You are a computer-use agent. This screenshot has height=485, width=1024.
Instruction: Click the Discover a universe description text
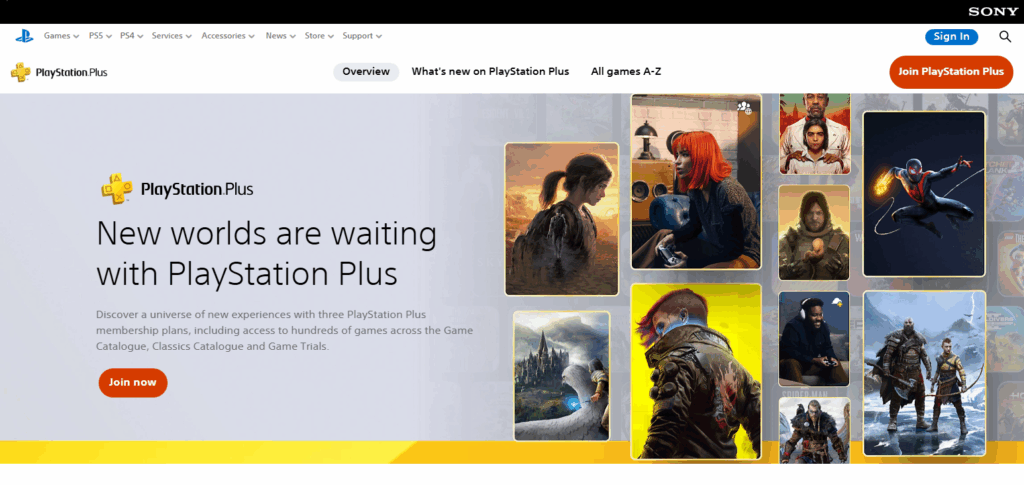(x=285, y=330)
